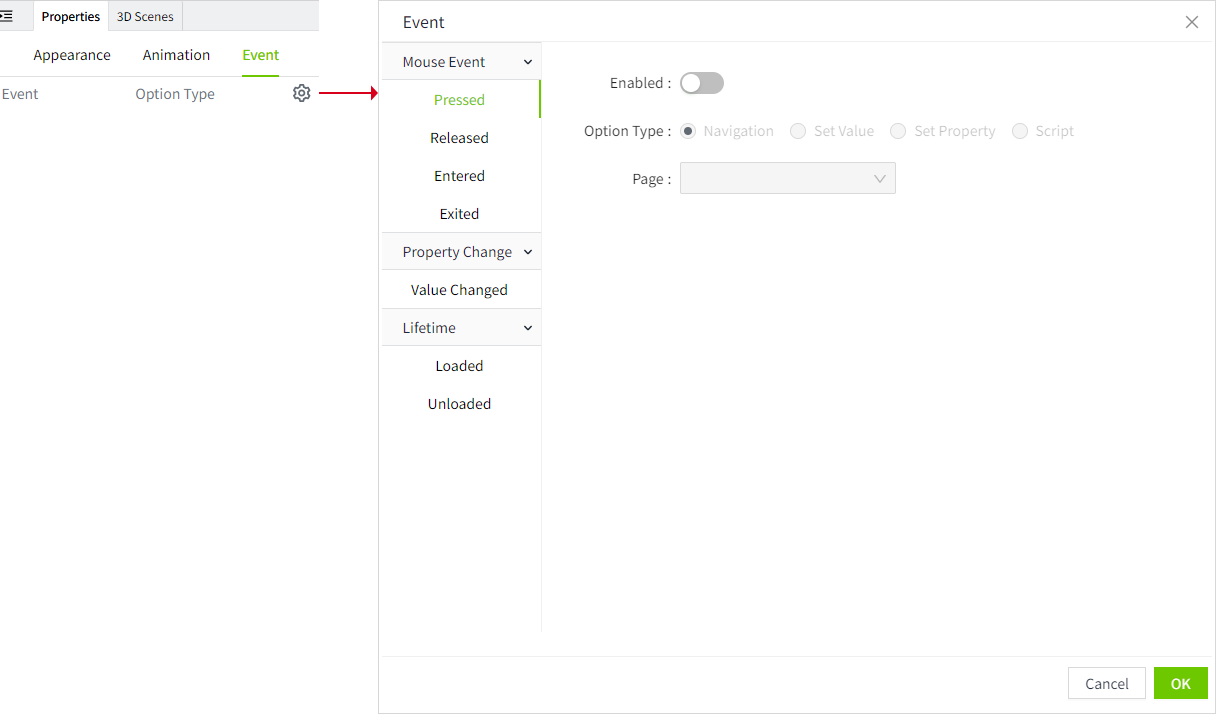
Task: Select the Set Value radio button
Action: pyautogui.click(x=798, y=131)
